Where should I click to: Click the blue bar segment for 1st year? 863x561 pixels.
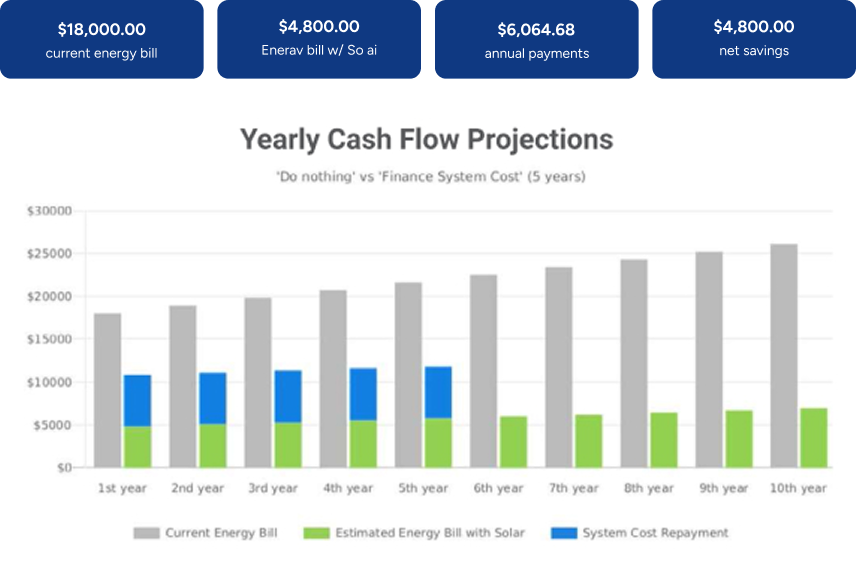137,400
